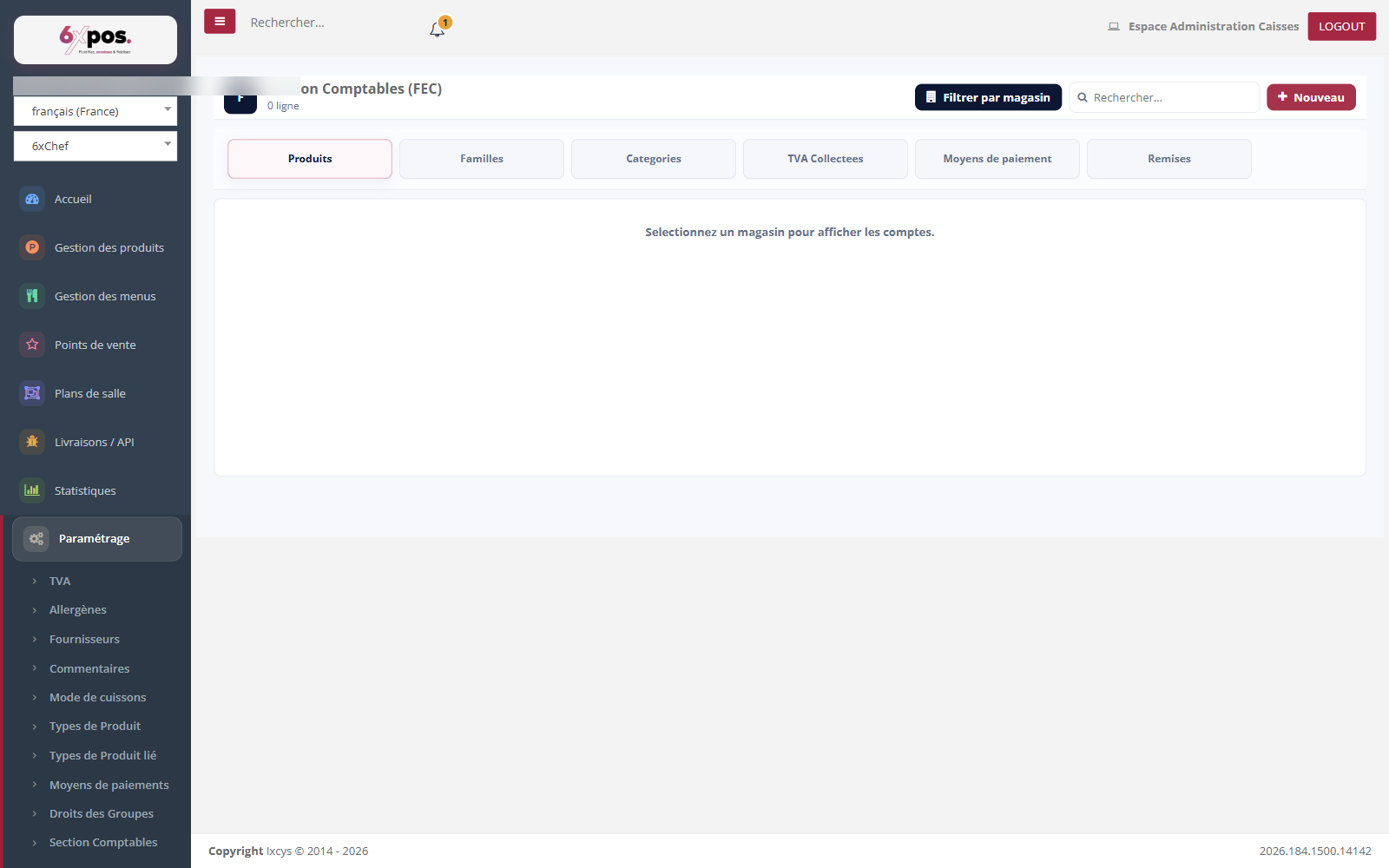Click the Accueil dashboard icon

coord(32,199)
